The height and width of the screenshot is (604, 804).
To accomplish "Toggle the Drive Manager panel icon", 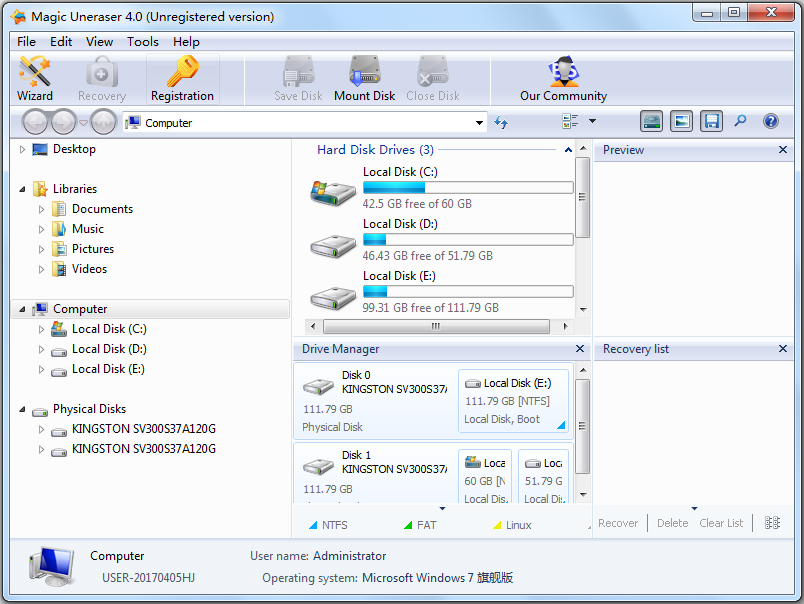I will coord(651,122).
